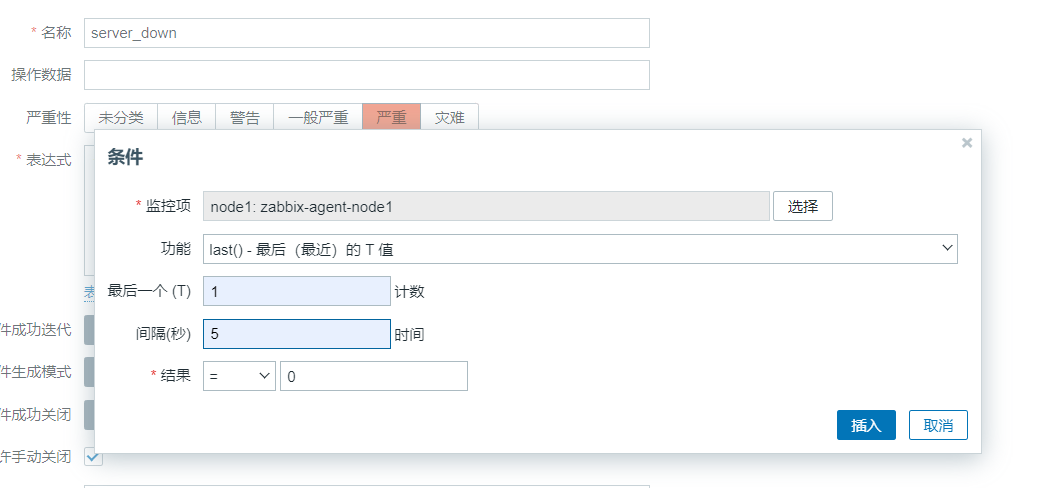The height and width of the screenshot is (488, 1038).
Task: Cancel the dialog with 取消
Action: [x=937, y=425]
